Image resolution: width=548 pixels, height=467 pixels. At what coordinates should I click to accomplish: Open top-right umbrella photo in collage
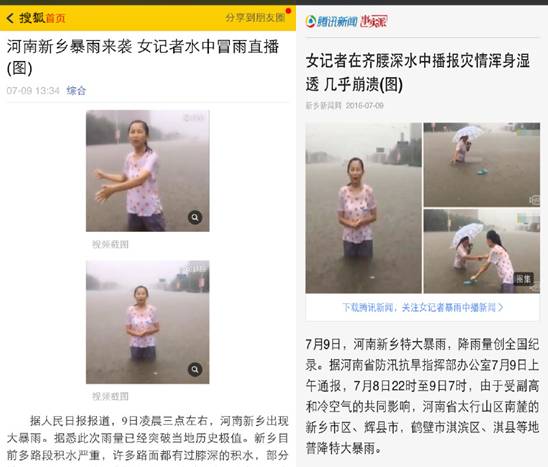[x=482, y=165]
